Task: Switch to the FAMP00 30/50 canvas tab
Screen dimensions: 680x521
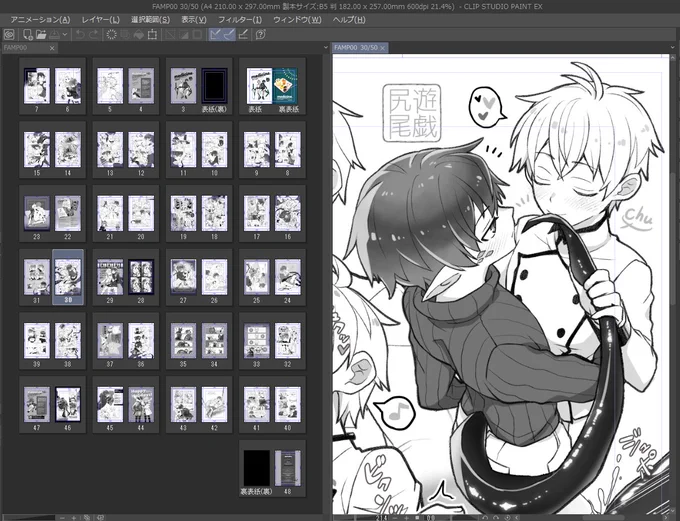Action: pos(356,48)
